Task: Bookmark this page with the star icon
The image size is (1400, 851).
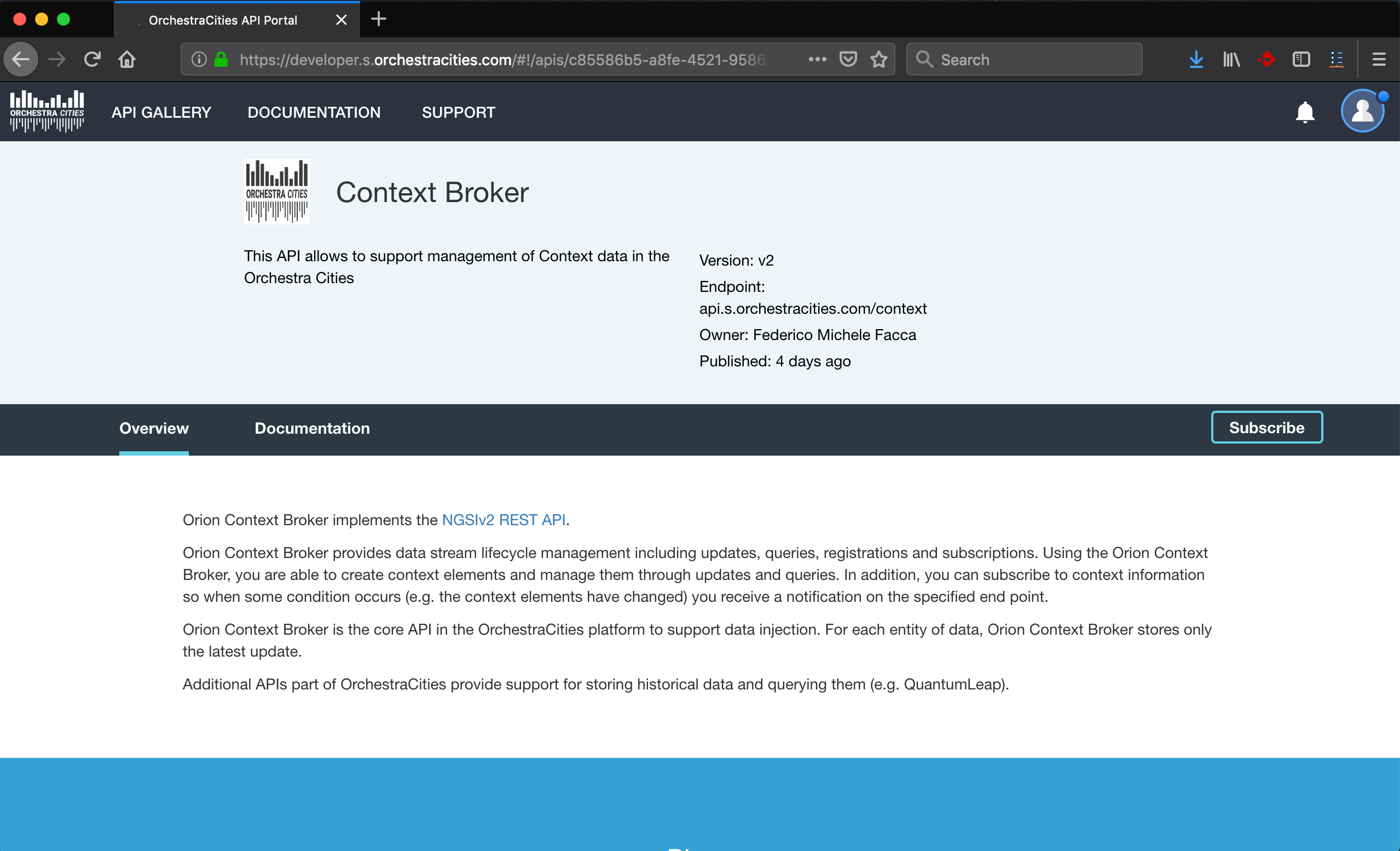Action: pyautogui.click(x=878, y=59)
